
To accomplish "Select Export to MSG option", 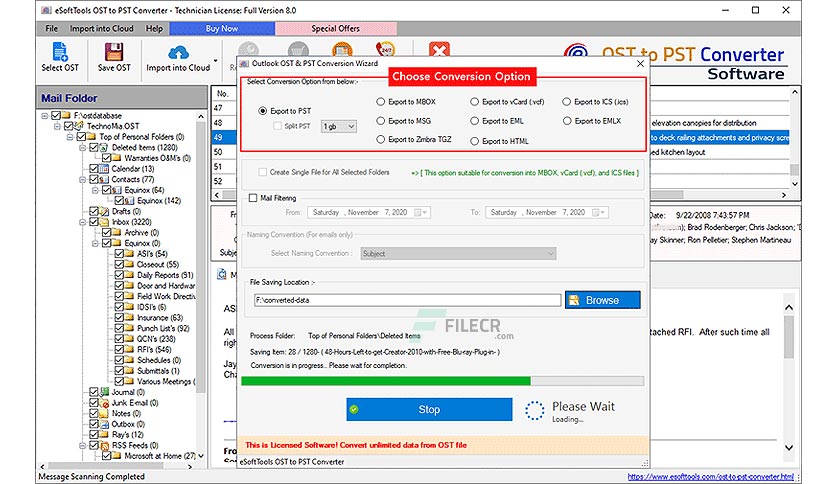I will pos(380,121).
